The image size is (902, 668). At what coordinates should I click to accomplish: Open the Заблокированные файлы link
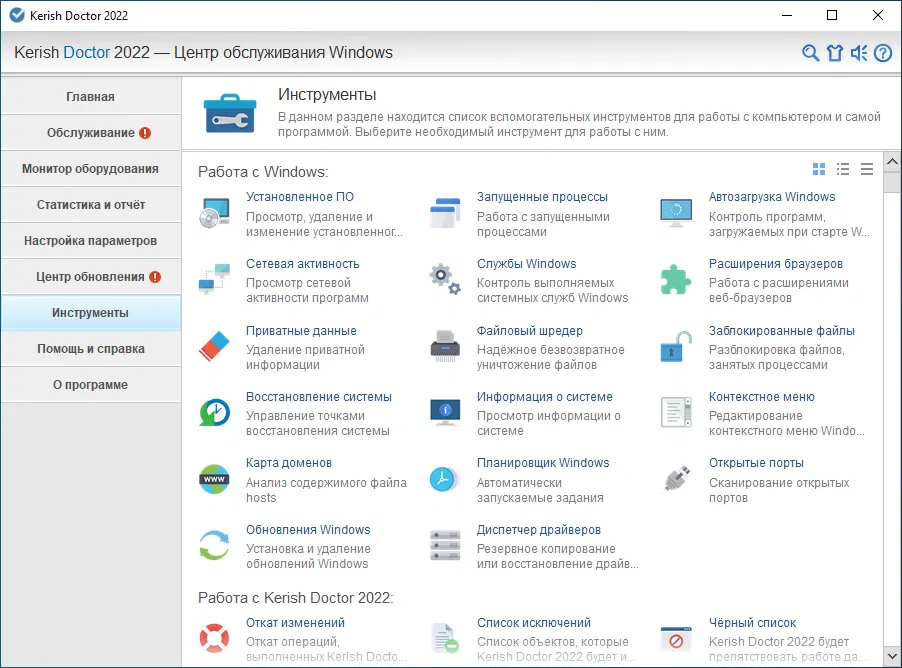coord(781,331)
